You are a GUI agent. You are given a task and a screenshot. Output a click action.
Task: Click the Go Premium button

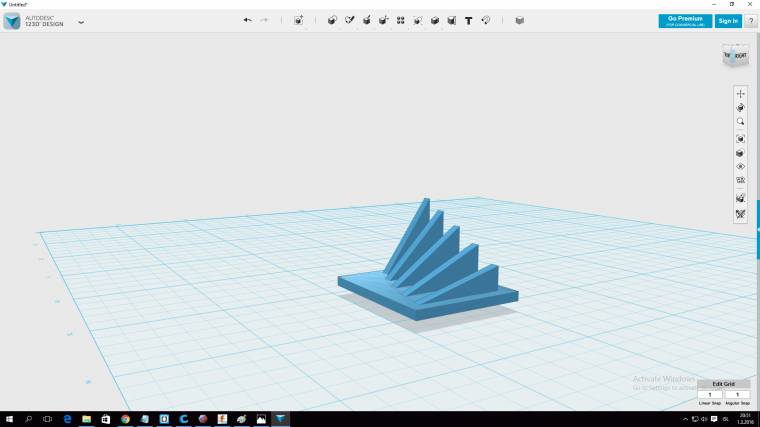point(685,21)
